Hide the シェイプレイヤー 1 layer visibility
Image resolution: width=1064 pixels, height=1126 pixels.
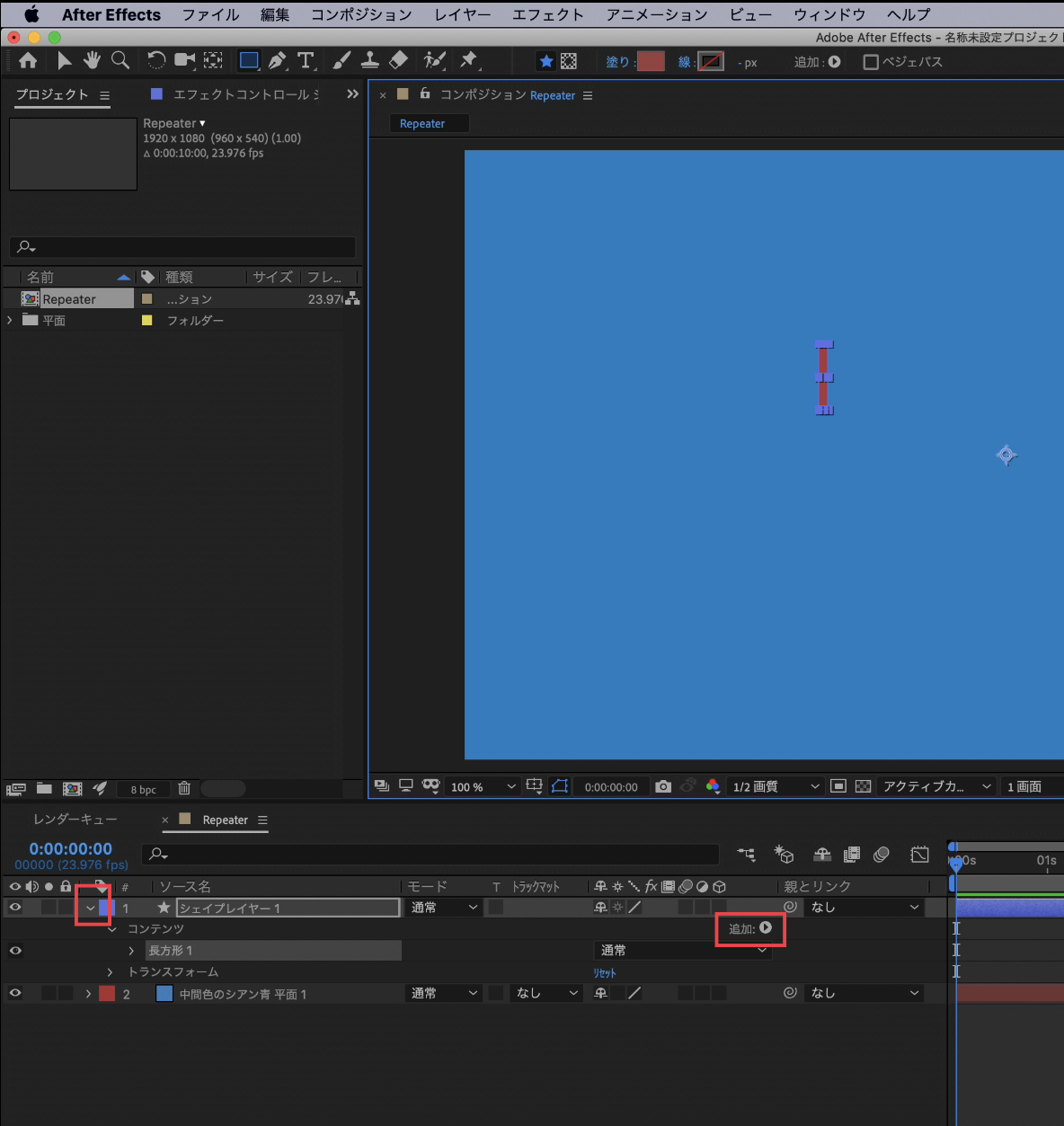15,908
